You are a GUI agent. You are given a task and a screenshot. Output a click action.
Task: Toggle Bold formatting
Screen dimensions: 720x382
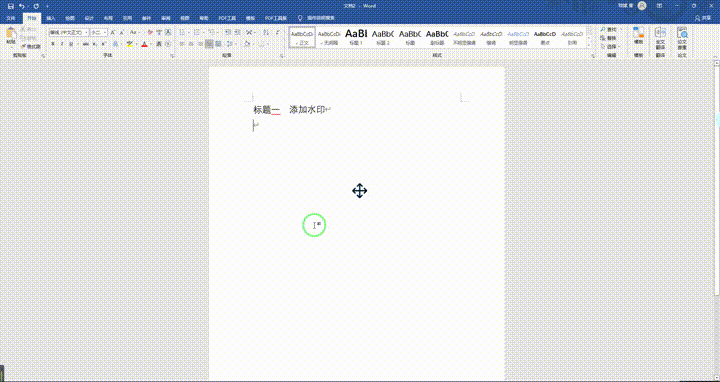click(x=53, y=44)
